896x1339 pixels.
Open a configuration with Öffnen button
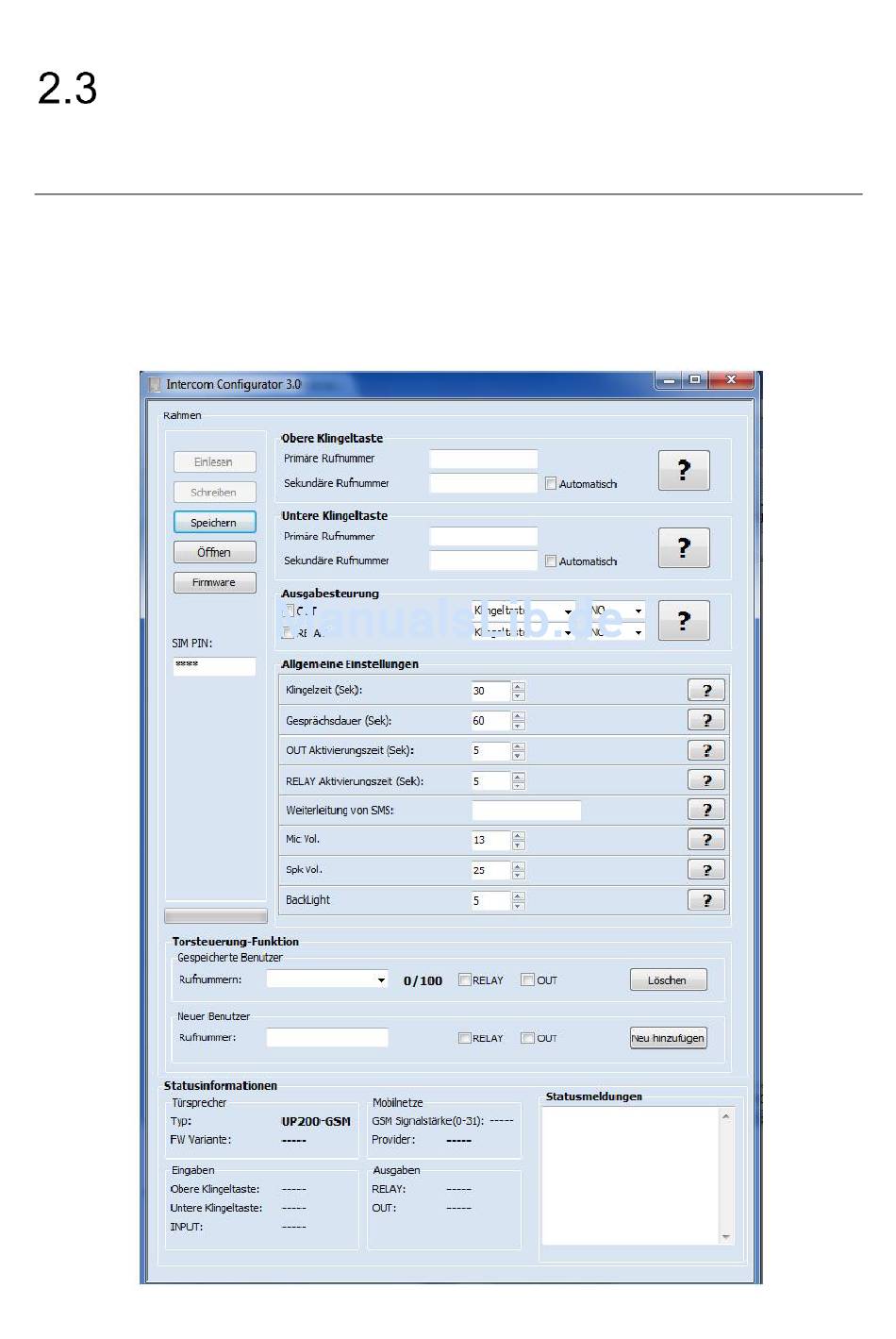click(214, 553)
